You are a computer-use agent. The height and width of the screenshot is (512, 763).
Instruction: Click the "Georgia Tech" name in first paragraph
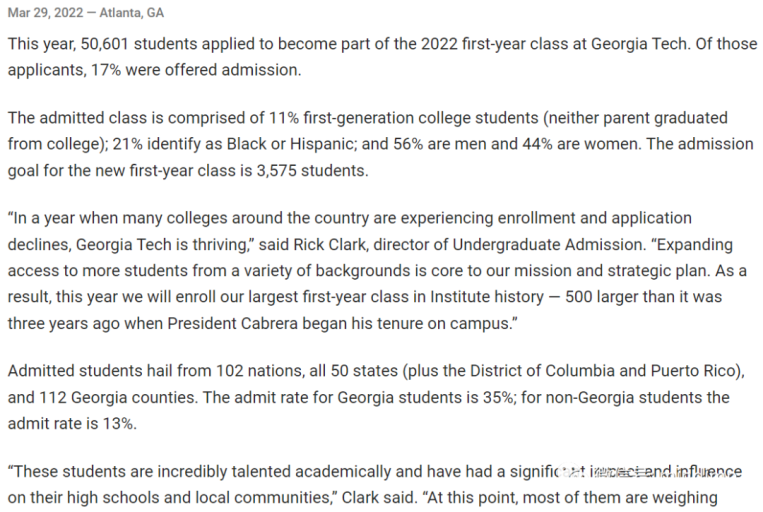tap(639, 44)
